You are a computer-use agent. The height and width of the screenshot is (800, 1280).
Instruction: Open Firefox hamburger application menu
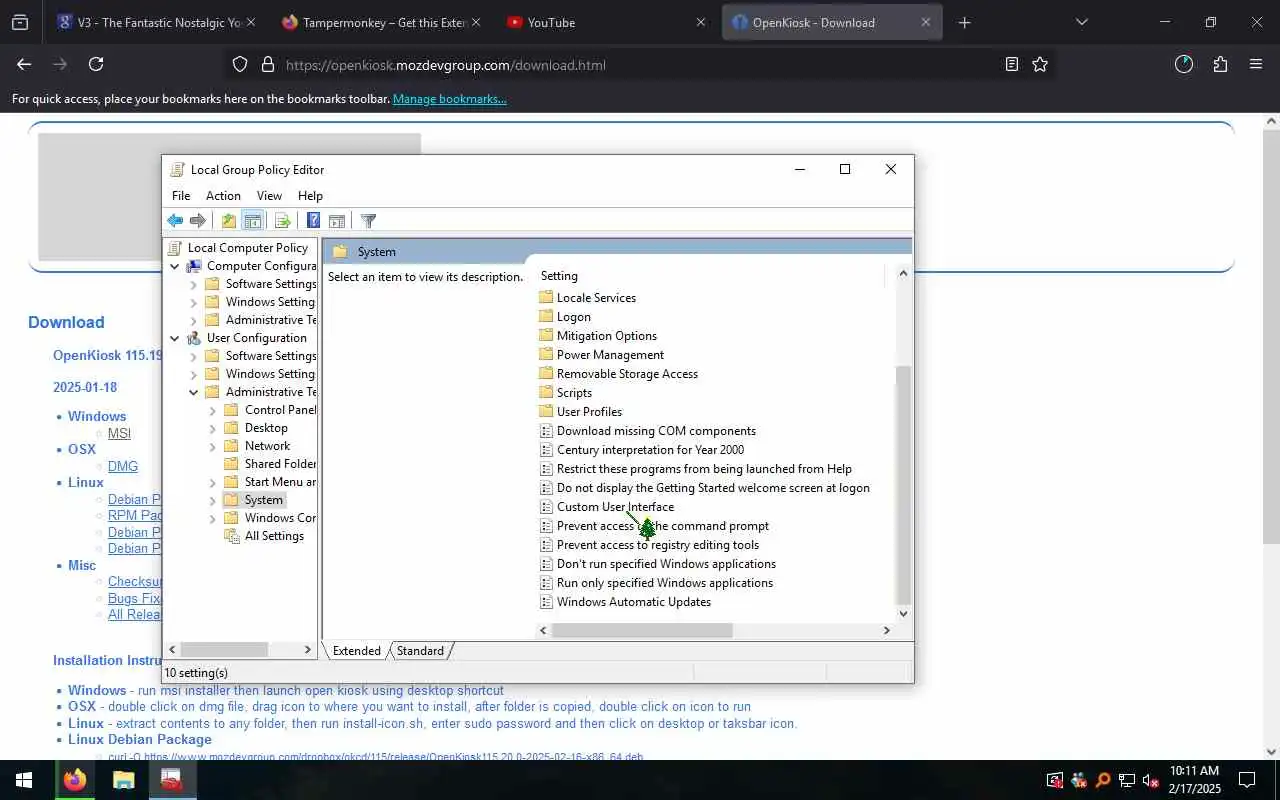[x=1256, y=64]
